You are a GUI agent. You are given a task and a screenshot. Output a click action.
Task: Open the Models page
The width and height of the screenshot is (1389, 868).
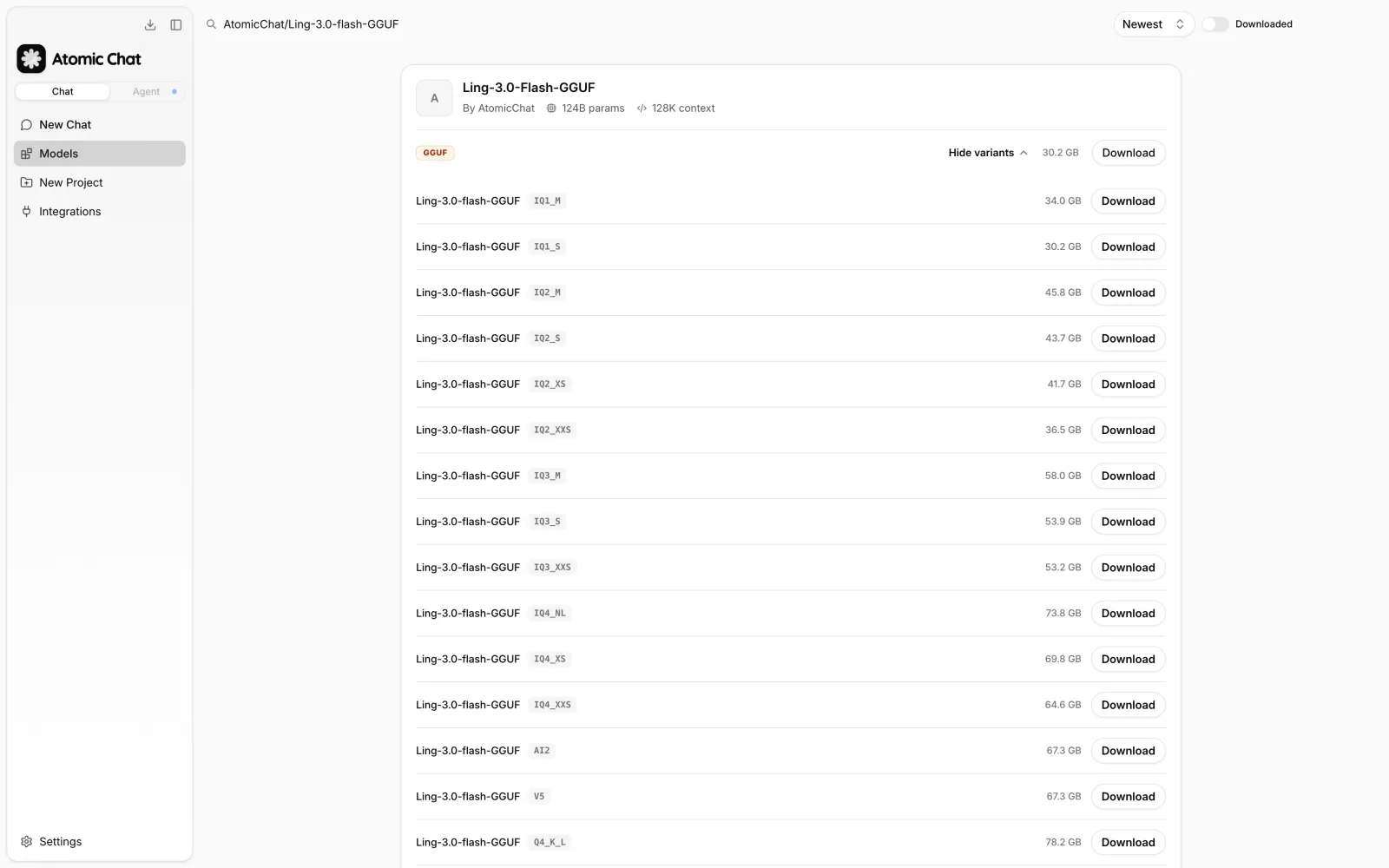pyautogui.click(x=100, y=154)
